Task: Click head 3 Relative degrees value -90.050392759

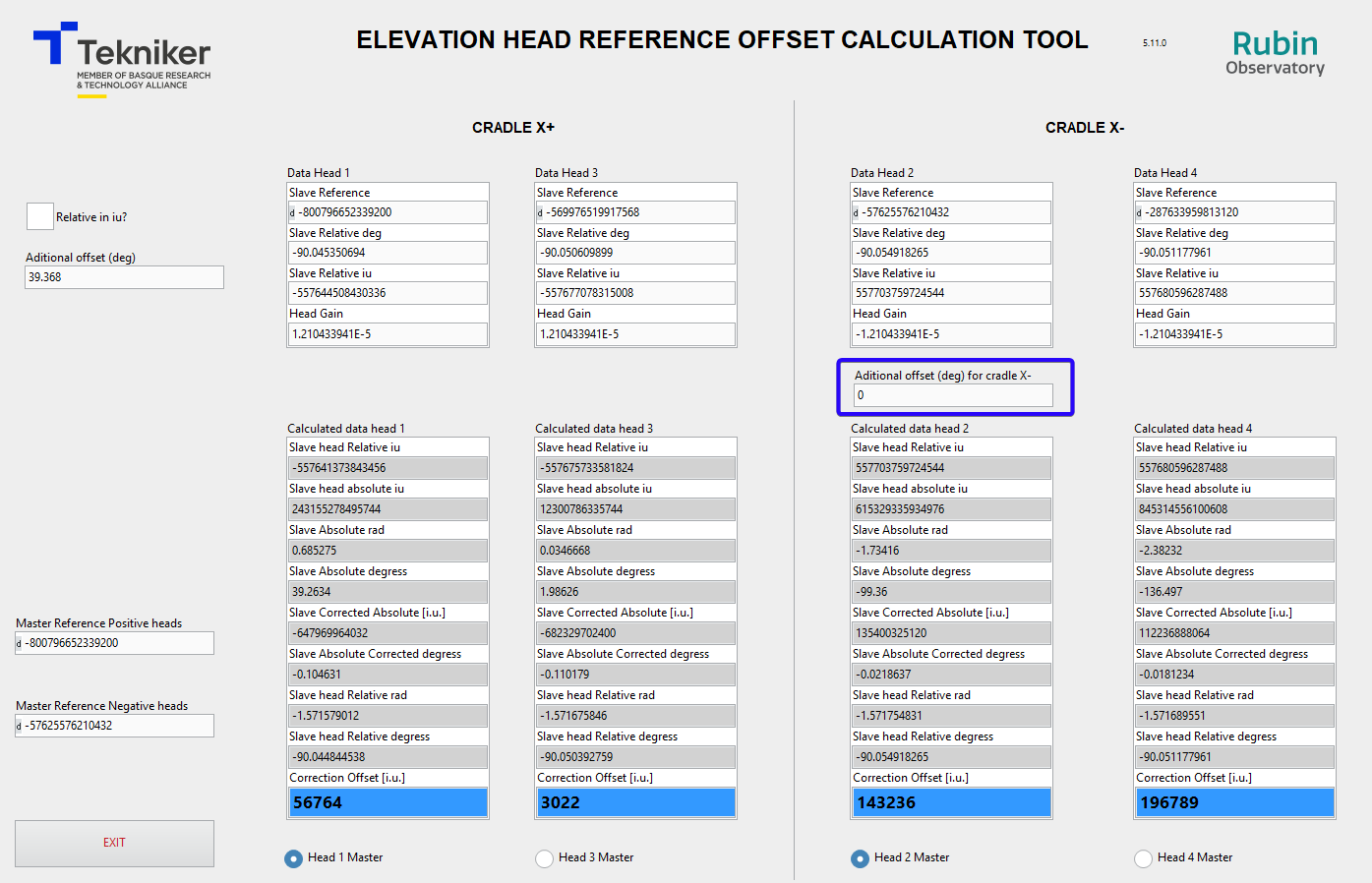Action: 635,757
